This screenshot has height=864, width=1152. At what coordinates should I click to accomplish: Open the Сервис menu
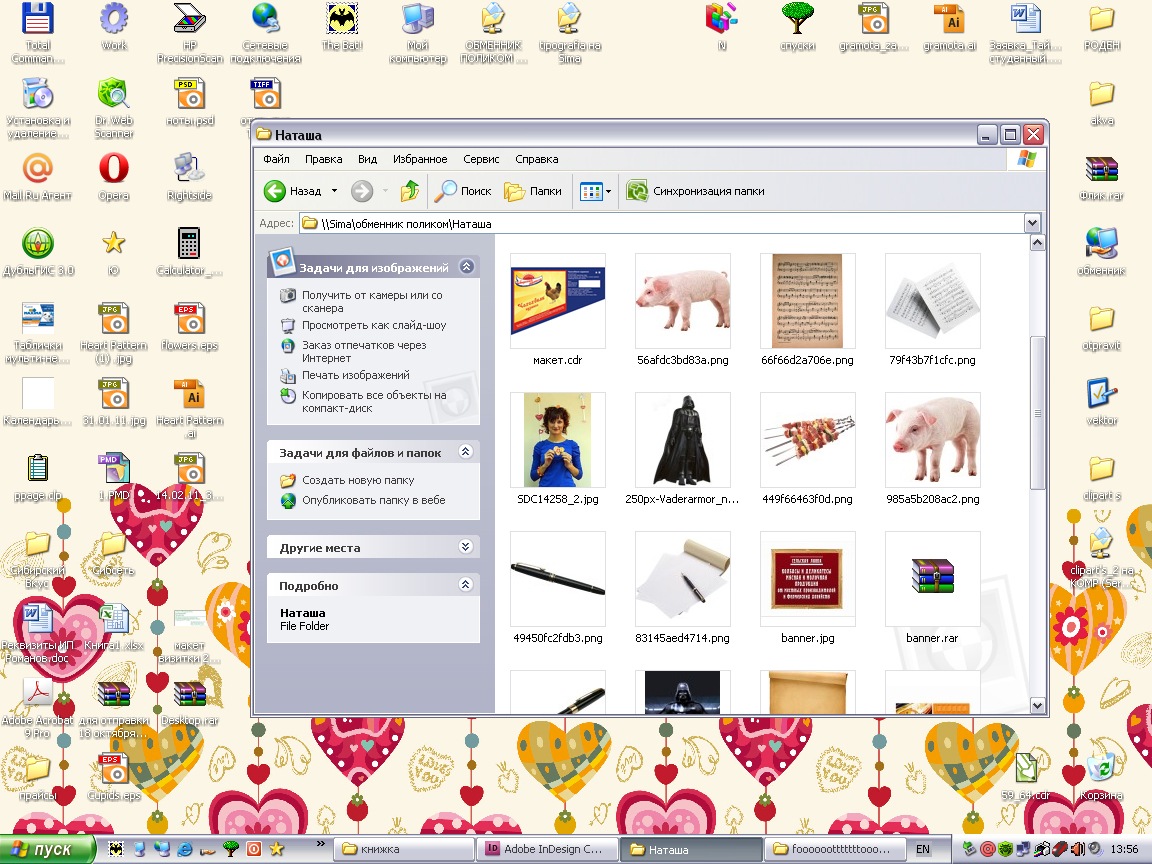click(x=481, y=159)
